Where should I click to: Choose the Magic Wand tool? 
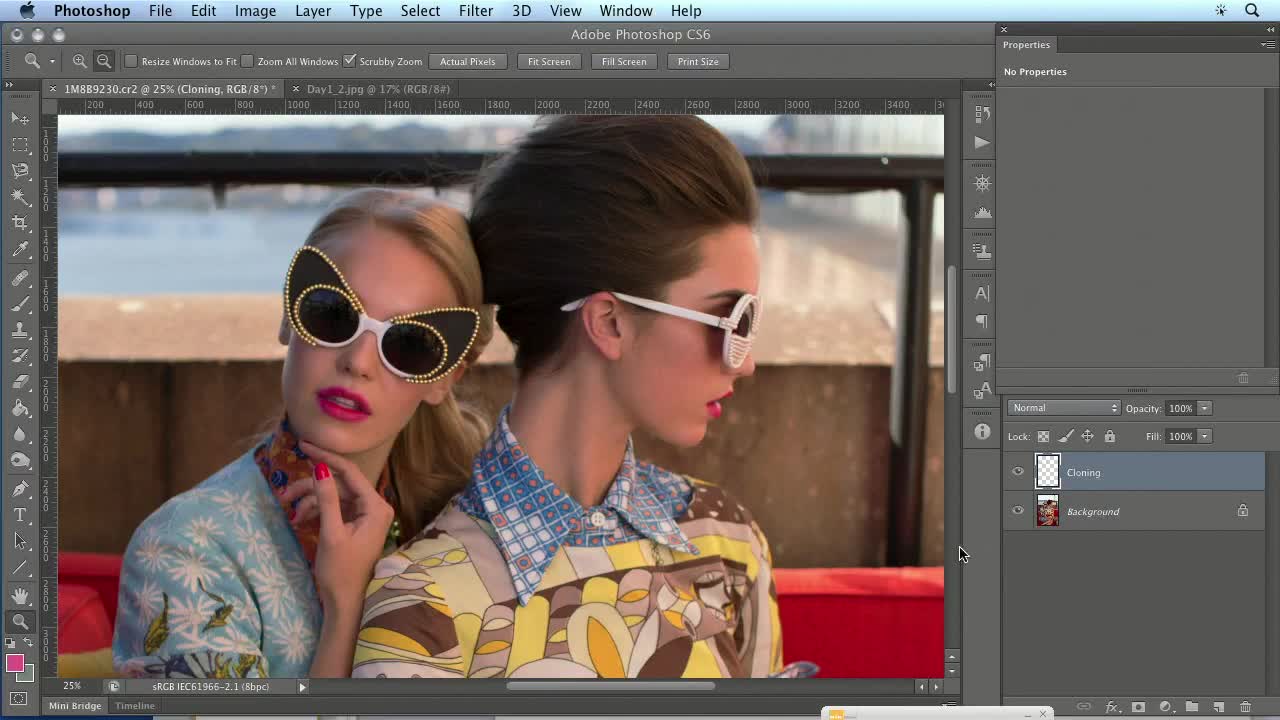click(x=20, y=197)
